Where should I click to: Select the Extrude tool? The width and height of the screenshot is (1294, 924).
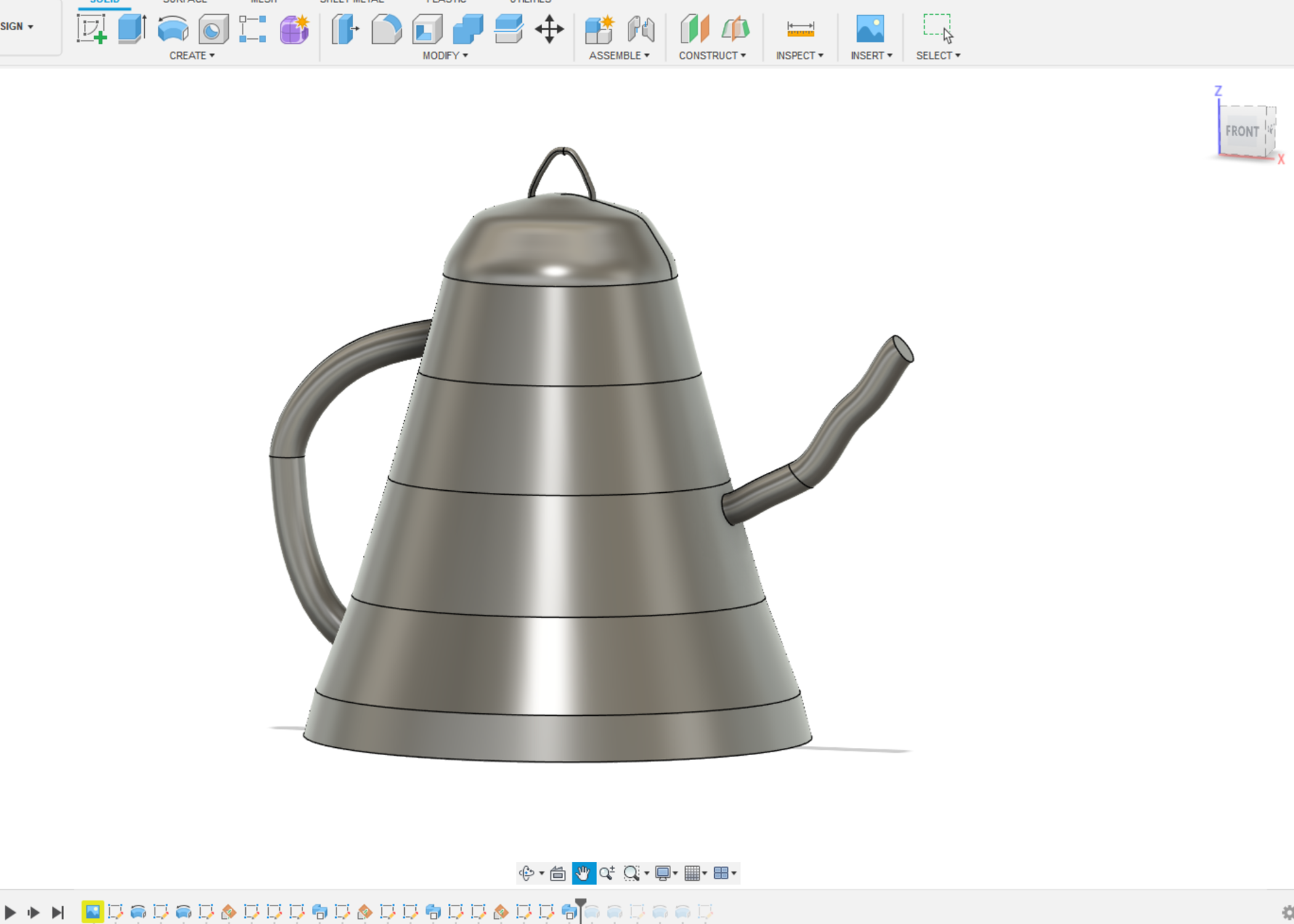131,29
